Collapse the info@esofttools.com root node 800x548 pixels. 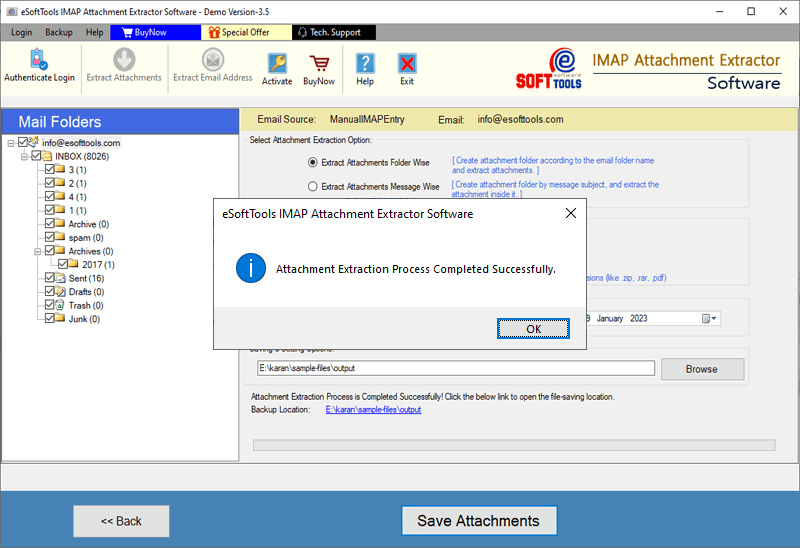tap(10, 143)
